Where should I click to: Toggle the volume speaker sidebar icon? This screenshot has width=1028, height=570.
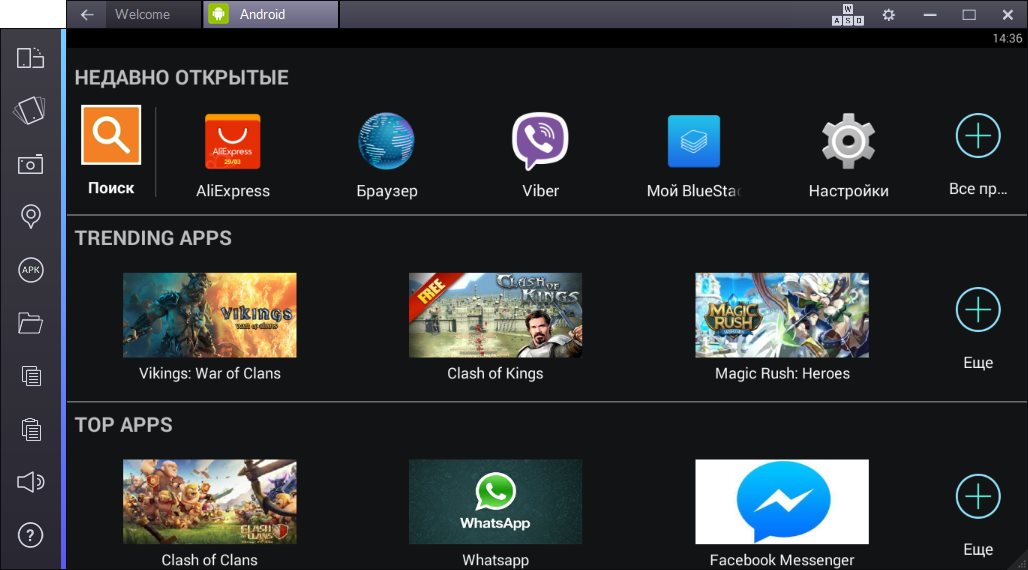tap(31, 483)
